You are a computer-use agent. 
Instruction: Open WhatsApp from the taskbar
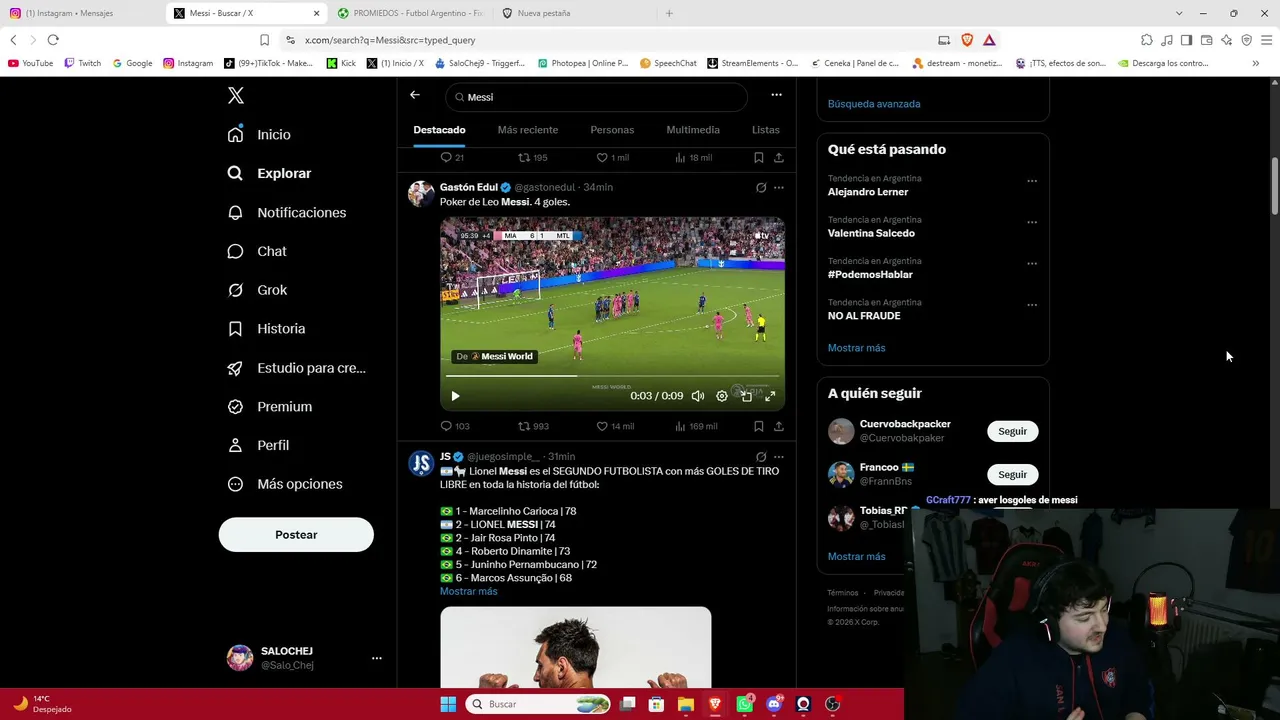coord(745,704)
